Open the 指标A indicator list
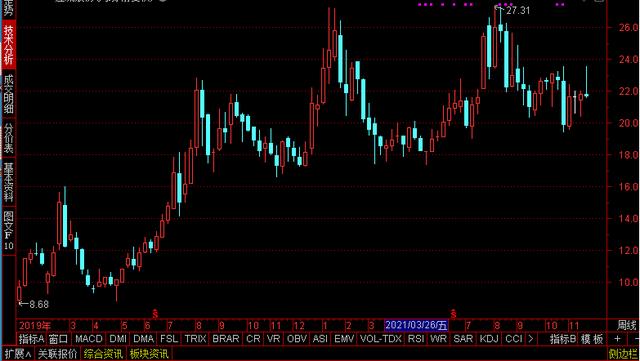640x361 pixels. (31, 339)
